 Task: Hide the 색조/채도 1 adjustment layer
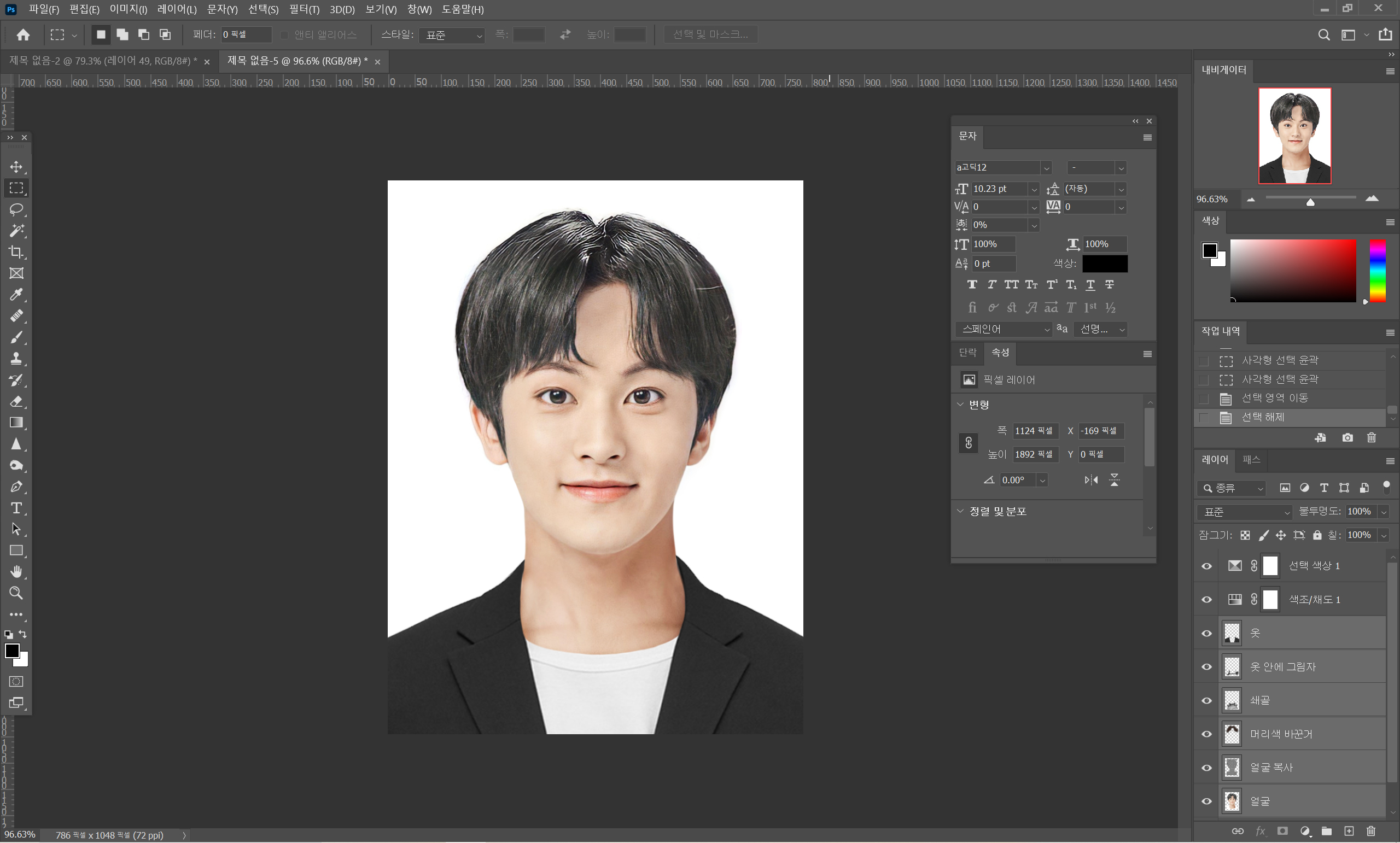click(1206, 600)
